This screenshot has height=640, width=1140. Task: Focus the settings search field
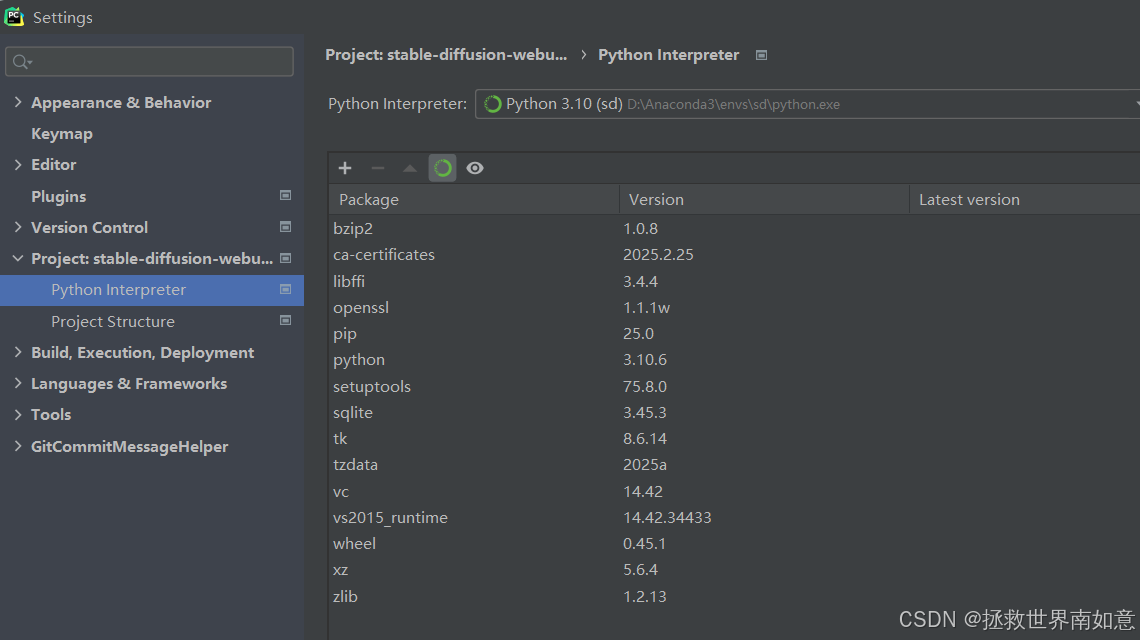[x=149, y=62]
